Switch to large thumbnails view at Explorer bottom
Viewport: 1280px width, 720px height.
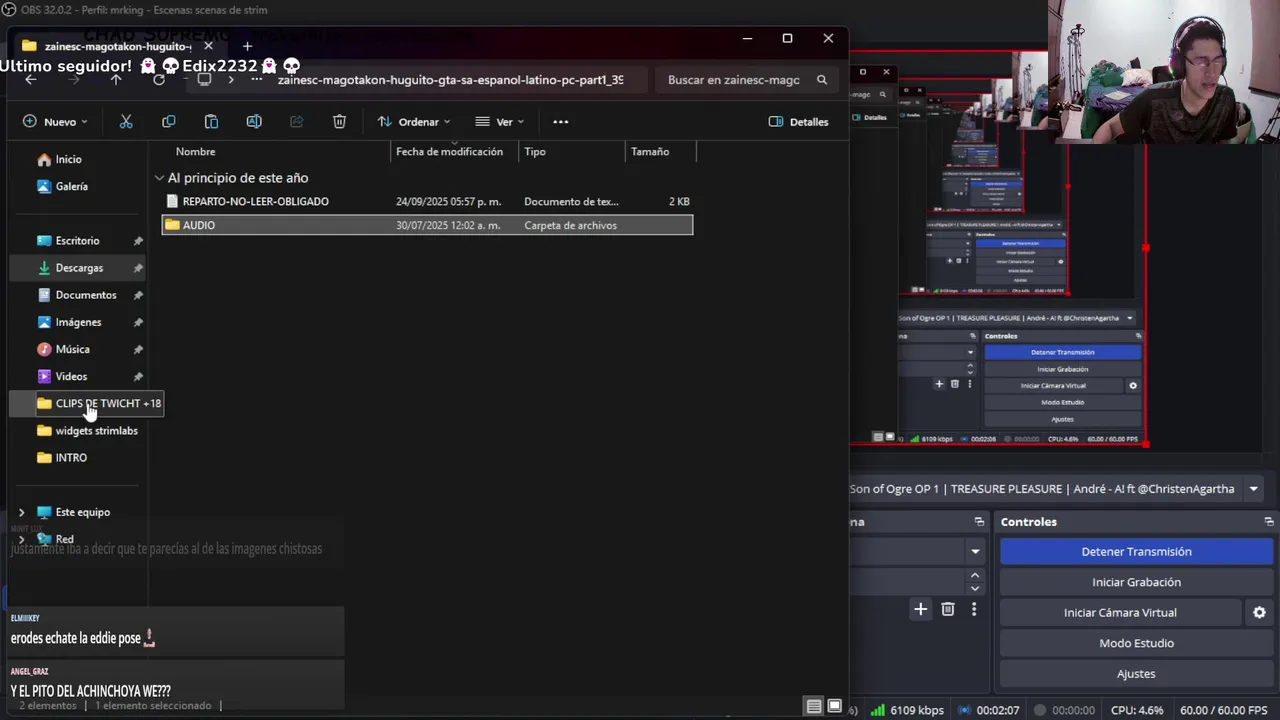pyautogui.click(x=834, y=706)
